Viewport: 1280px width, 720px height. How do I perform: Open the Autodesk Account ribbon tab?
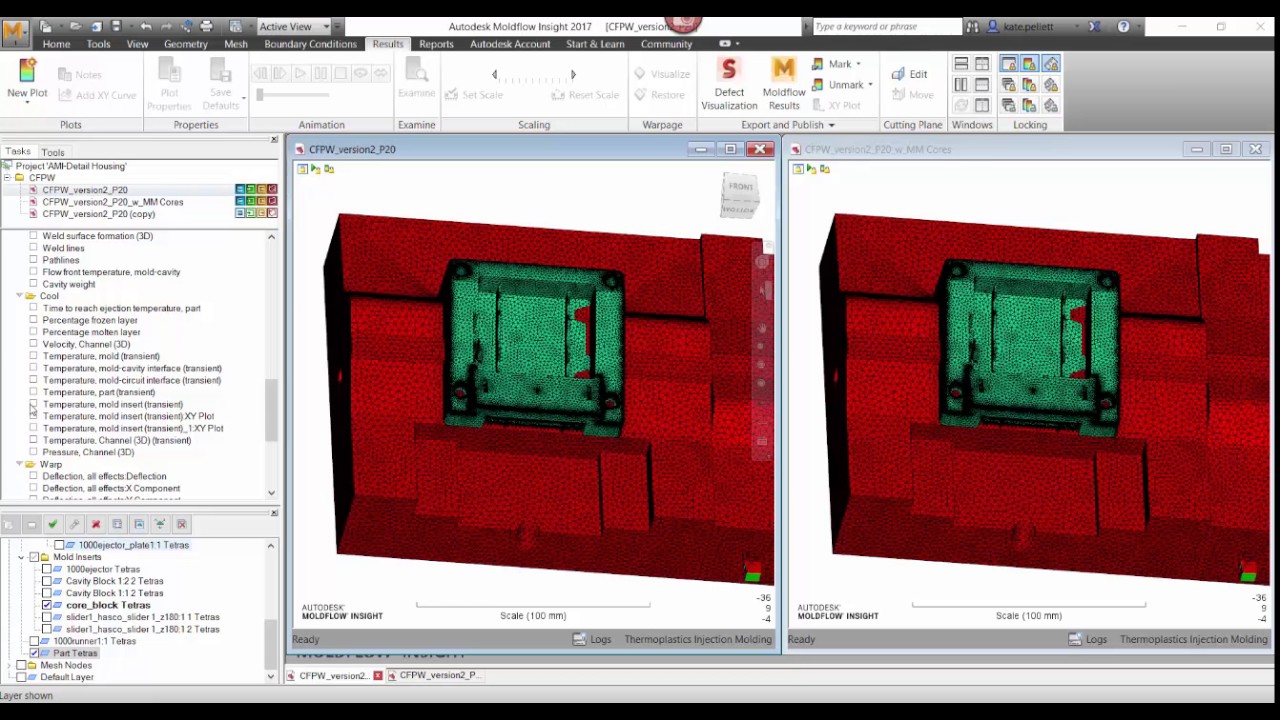click(x=510, y=44)
